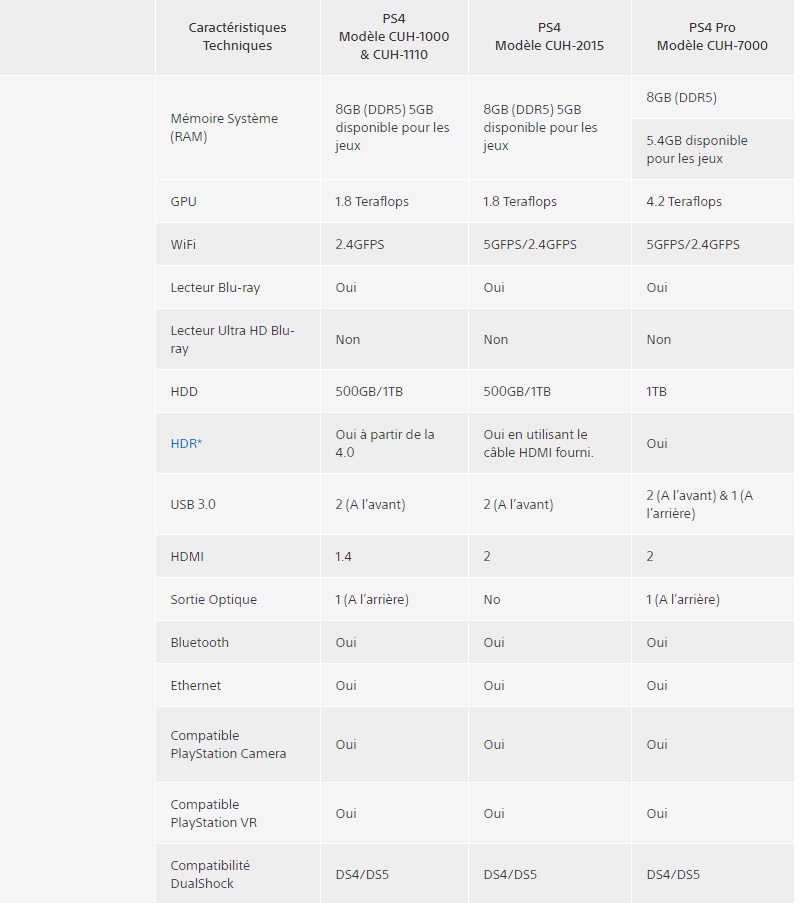Select the 'câble HDMI fourni' HDR cell
Screen dimensions: 810x903
[x=538, y=443]
